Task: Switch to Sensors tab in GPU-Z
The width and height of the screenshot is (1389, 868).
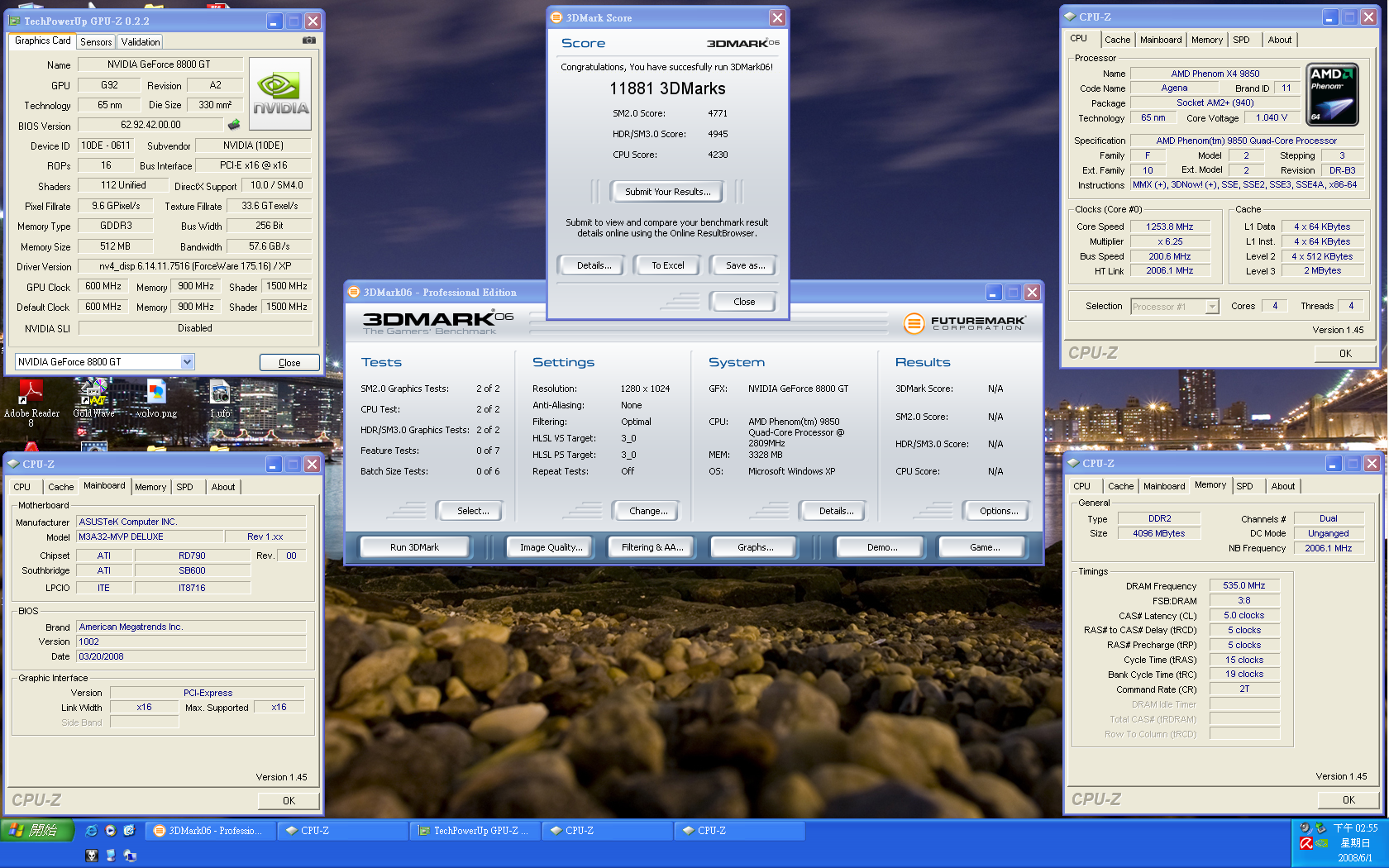Action: click(96, 42)
